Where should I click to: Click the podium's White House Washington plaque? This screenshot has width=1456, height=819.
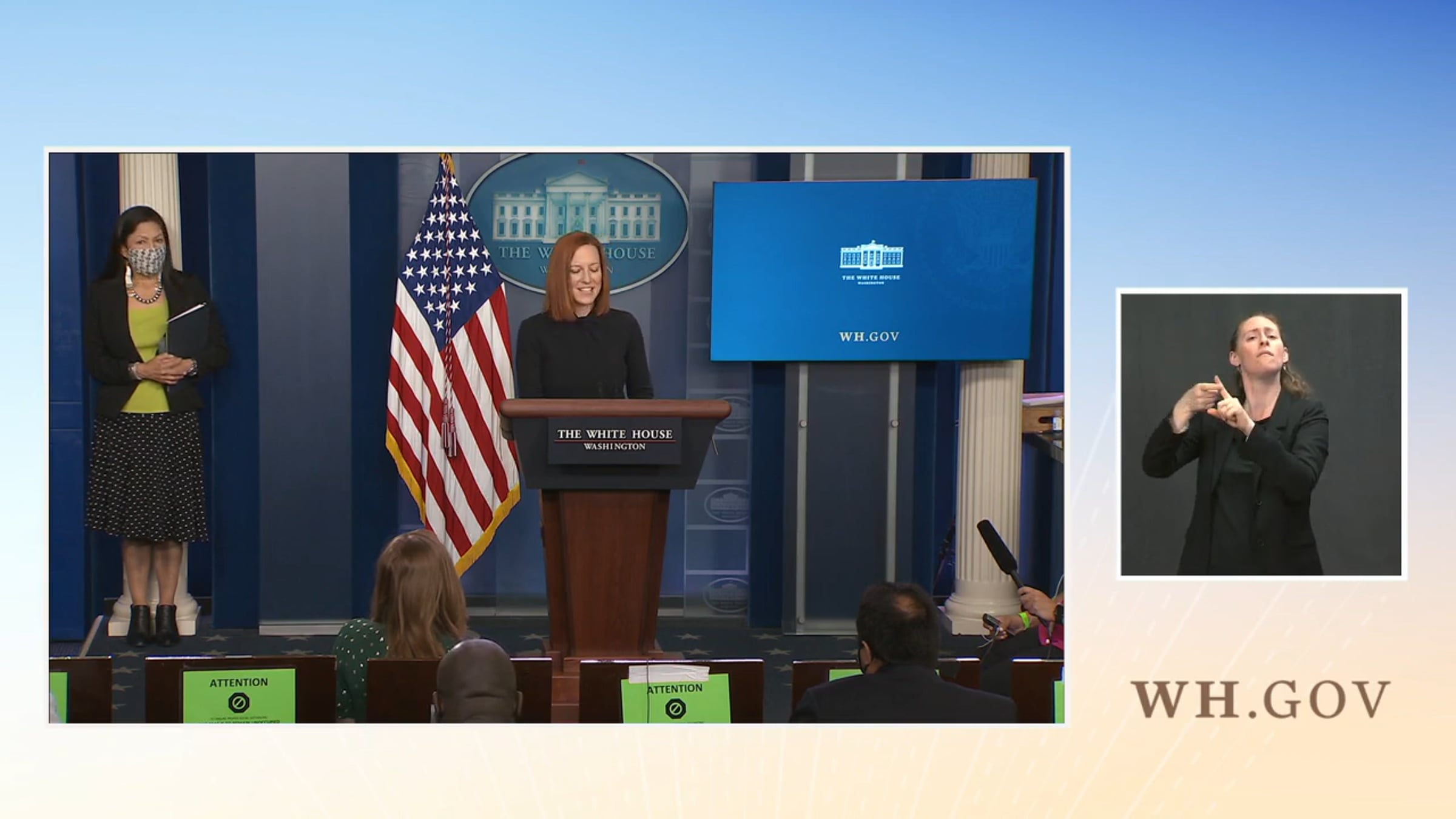coord(615,440)
